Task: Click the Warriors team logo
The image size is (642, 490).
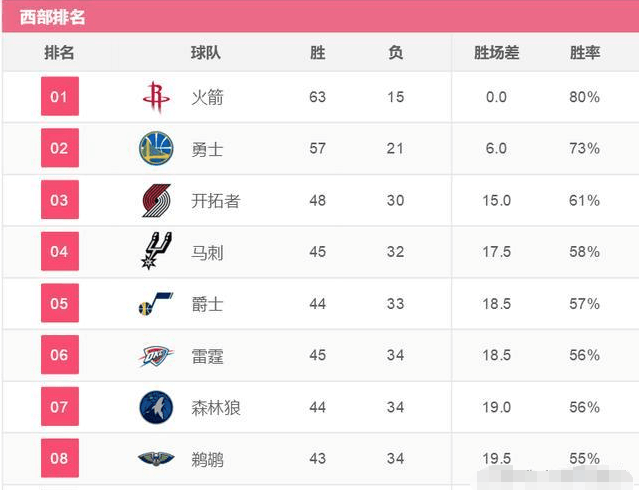Action: tap(156, 148)
